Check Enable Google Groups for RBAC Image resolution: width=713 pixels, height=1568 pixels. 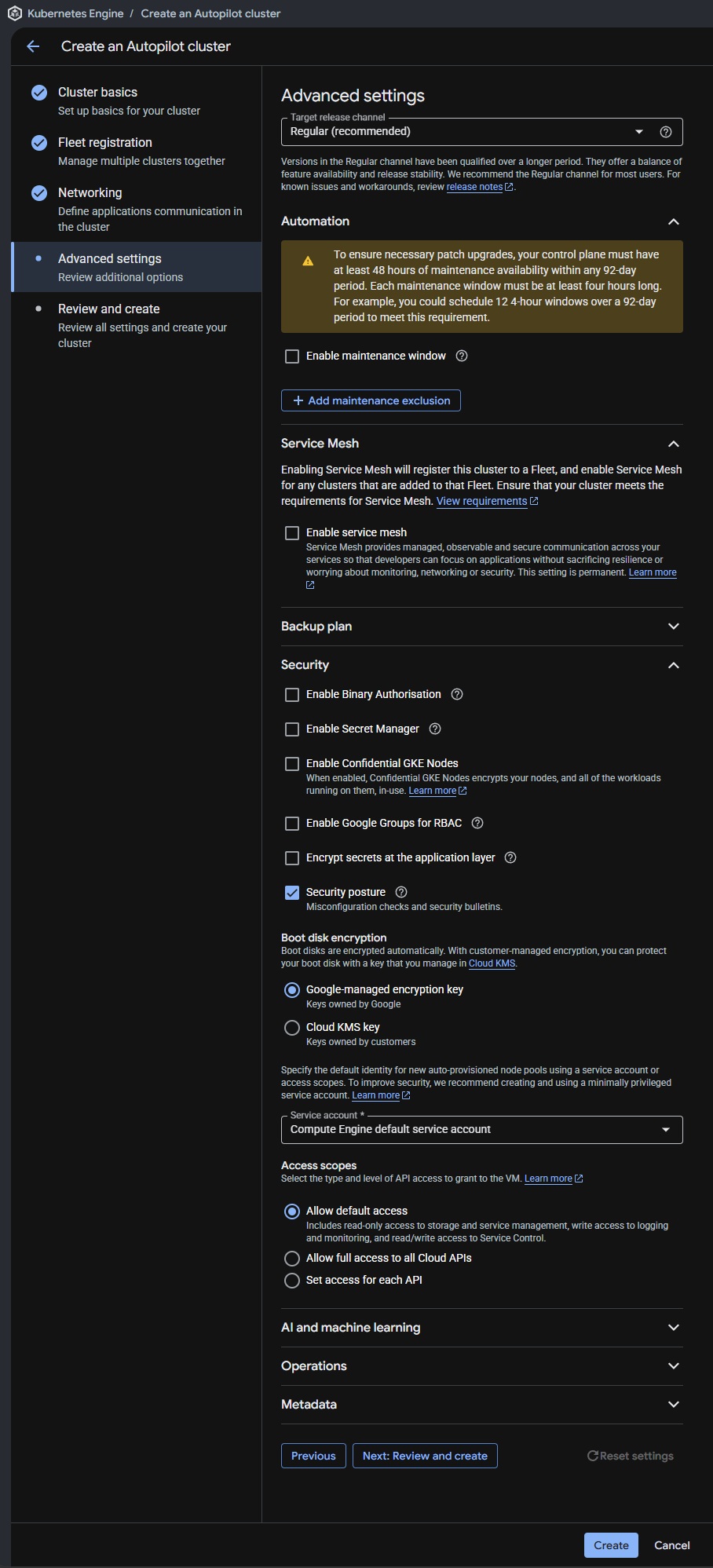pyautogui.click(x=292, y=824)
